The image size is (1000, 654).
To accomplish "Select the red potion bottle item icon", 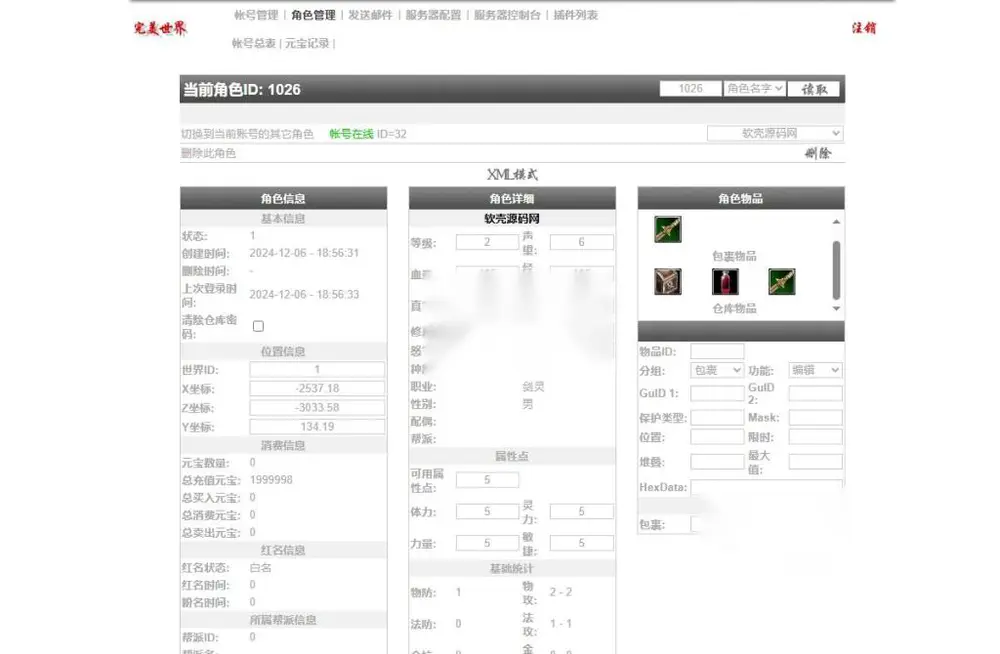I will coord(725,281).
